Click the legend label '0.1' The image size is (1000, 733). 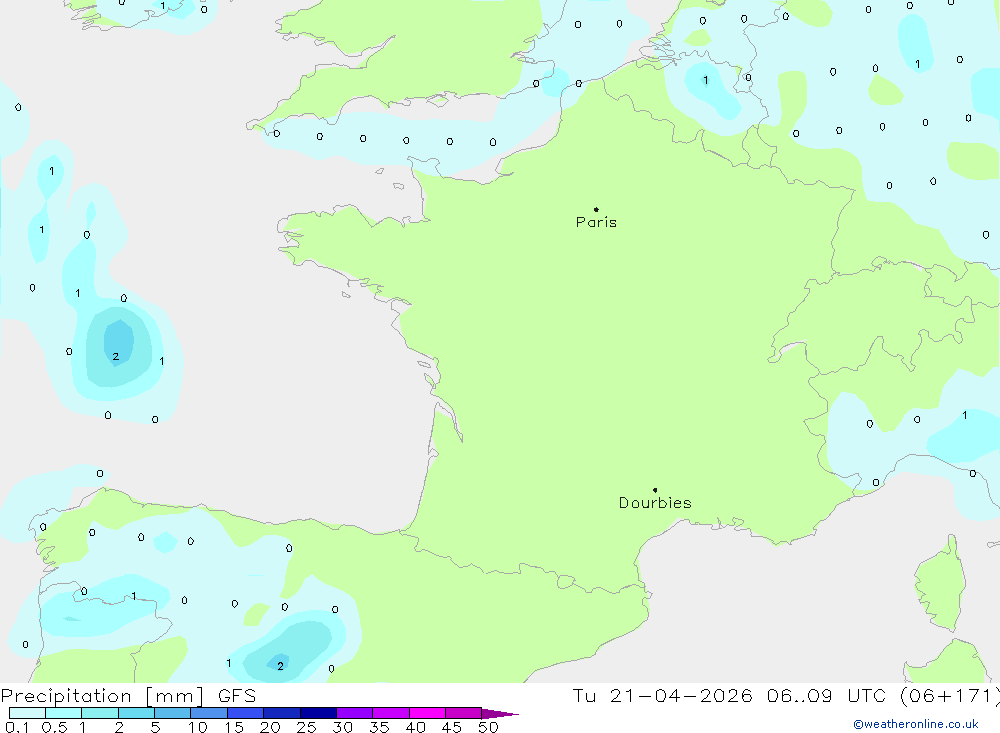pyautogui.click(x=17, y=727)
